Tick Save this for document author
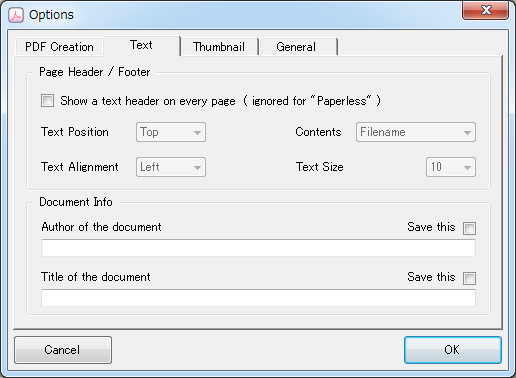 click(469, 228)
